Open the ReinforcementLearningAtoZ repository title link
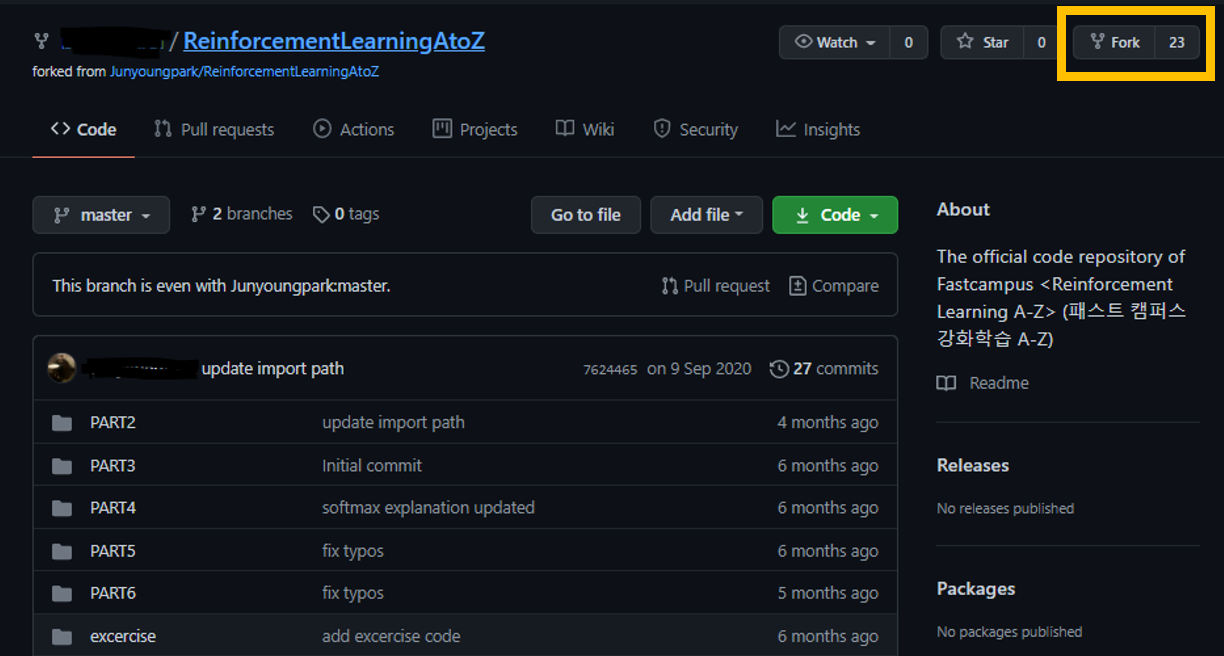Image resolution: width=1224 pixels, height=656 pixels. pos(334,41)
